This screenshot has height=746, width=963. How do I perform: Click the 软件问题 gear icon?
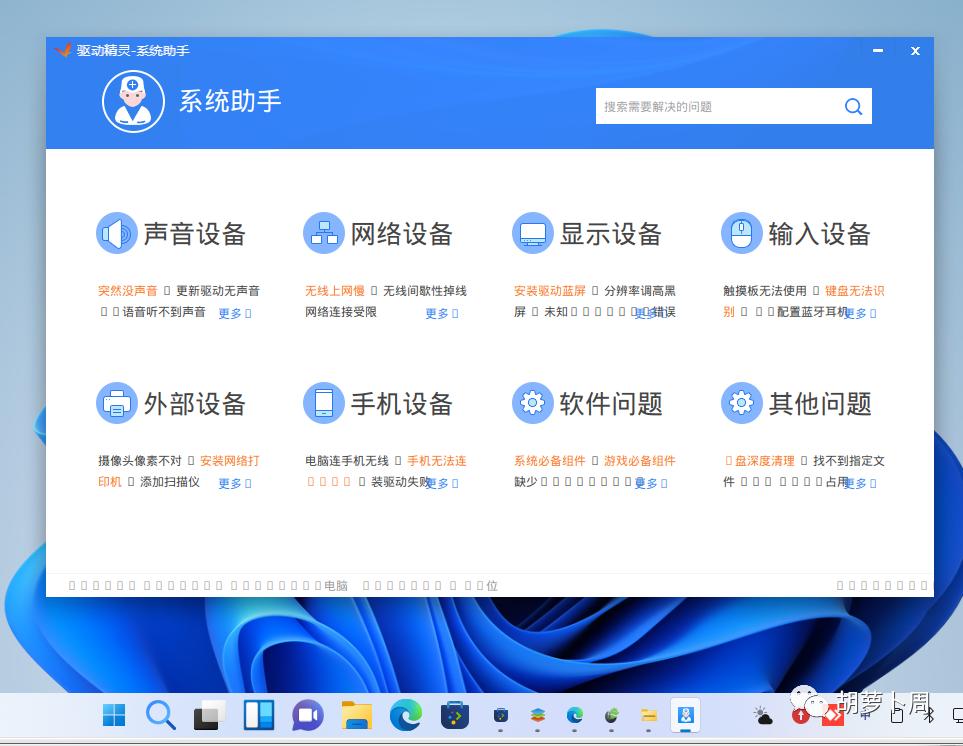pyautogui.click(x=534, y=402)
